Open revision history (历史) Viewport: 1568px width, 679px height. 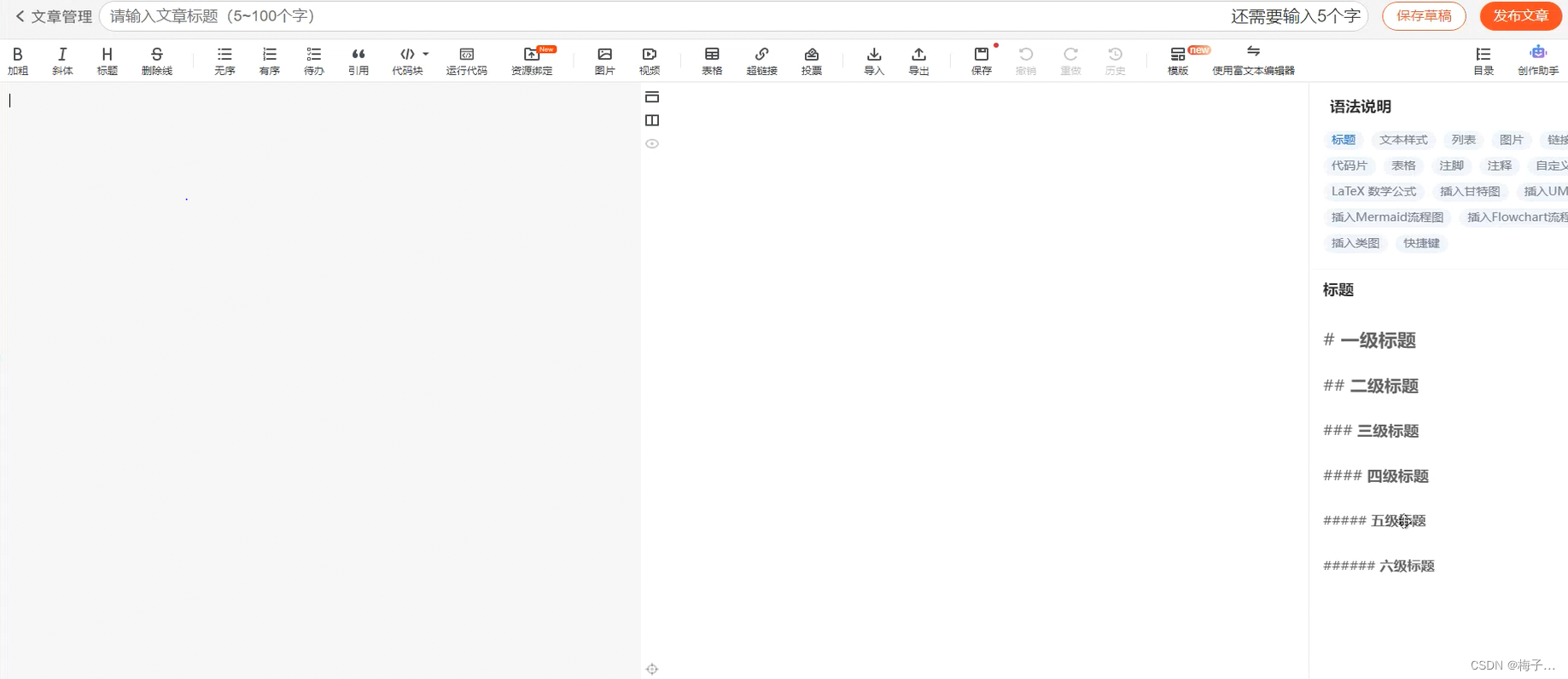(x=1116, y=61)
